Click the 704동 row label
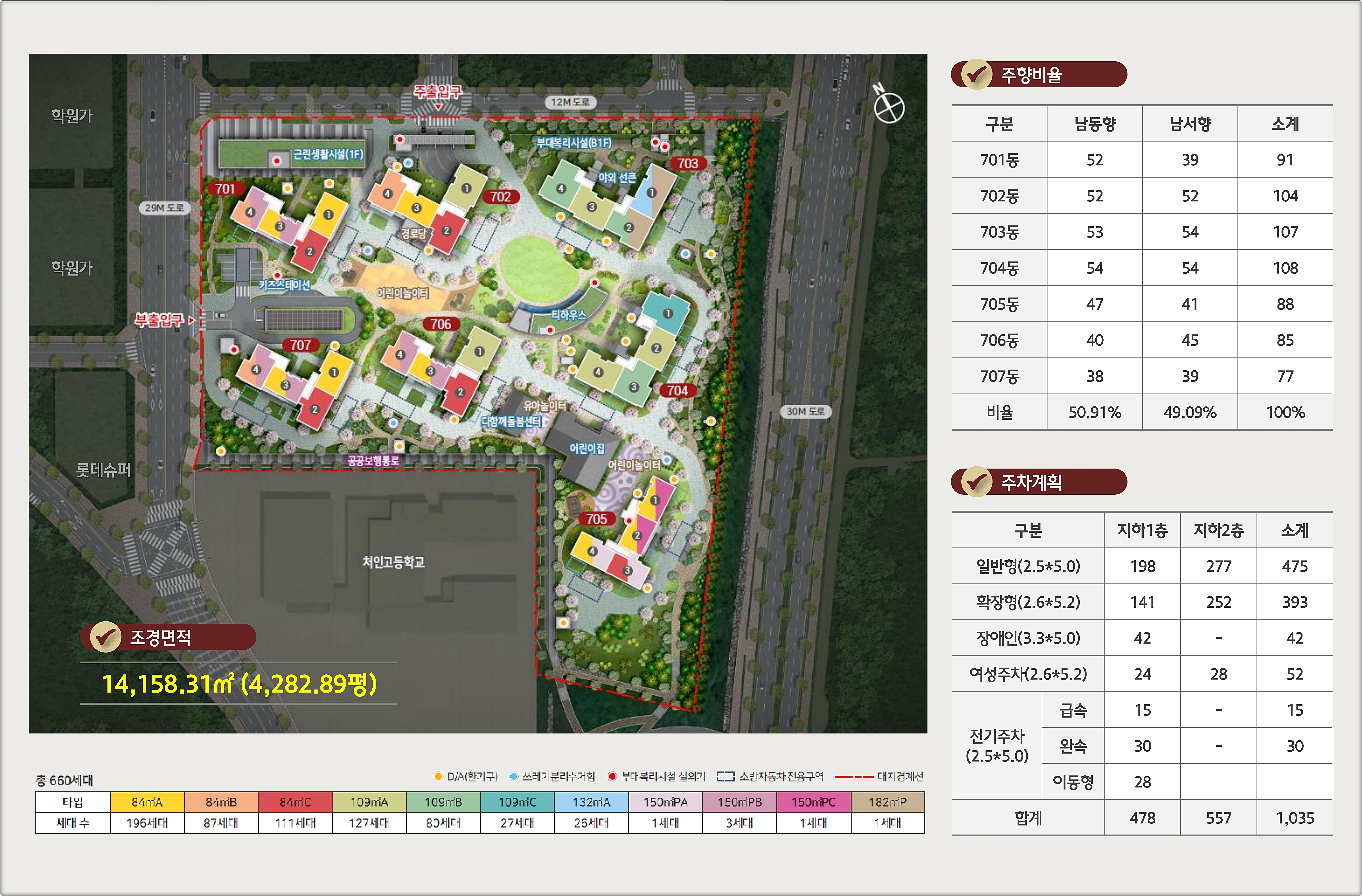Viewport: 1362px width, 896px height. pyautogui.click(x=1000, y=268)
